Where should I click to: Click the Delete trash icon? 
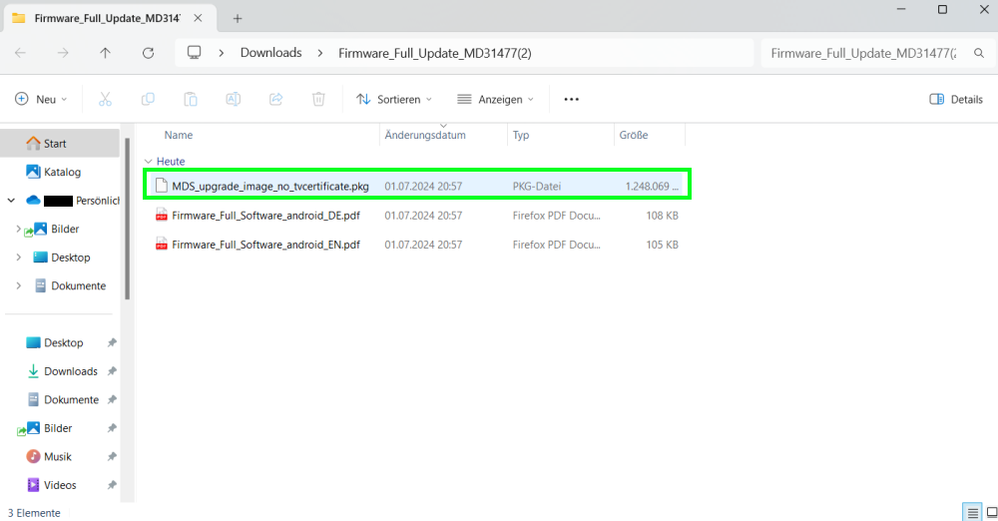click(318, 99)
